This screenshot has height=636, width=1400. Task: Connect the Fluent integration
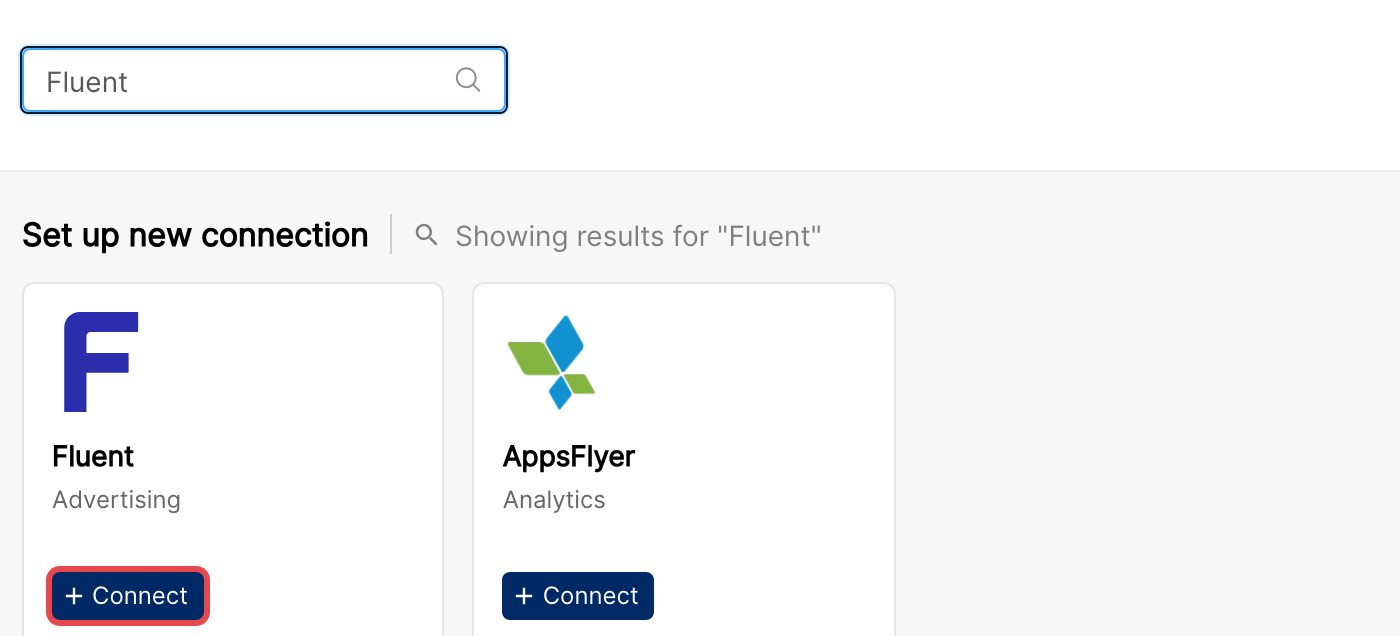point(128,596)
